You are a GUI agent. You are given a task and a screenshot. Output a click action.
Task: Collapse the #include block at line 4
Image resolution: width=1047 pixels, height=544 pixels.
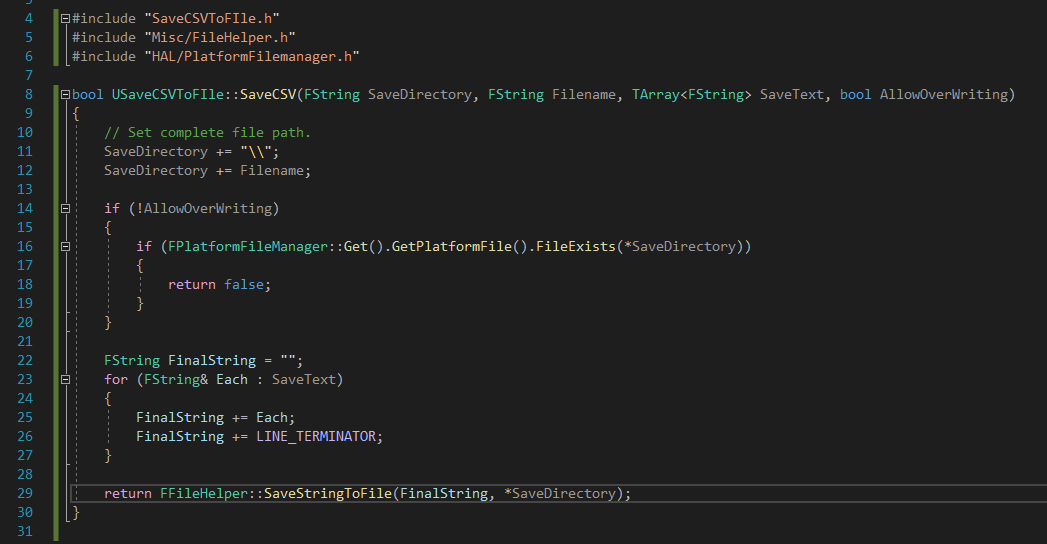click(x=65, y=19)
